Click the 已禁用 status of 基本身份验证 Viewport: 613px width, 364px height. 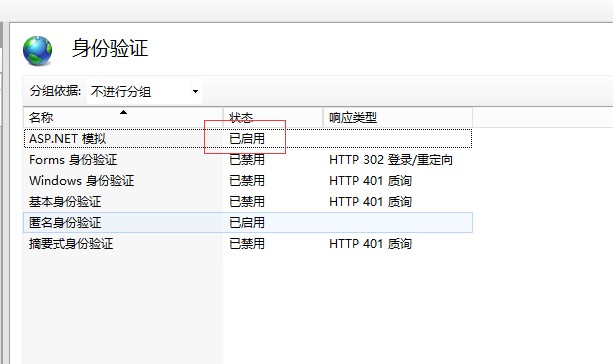coord(247,202)
